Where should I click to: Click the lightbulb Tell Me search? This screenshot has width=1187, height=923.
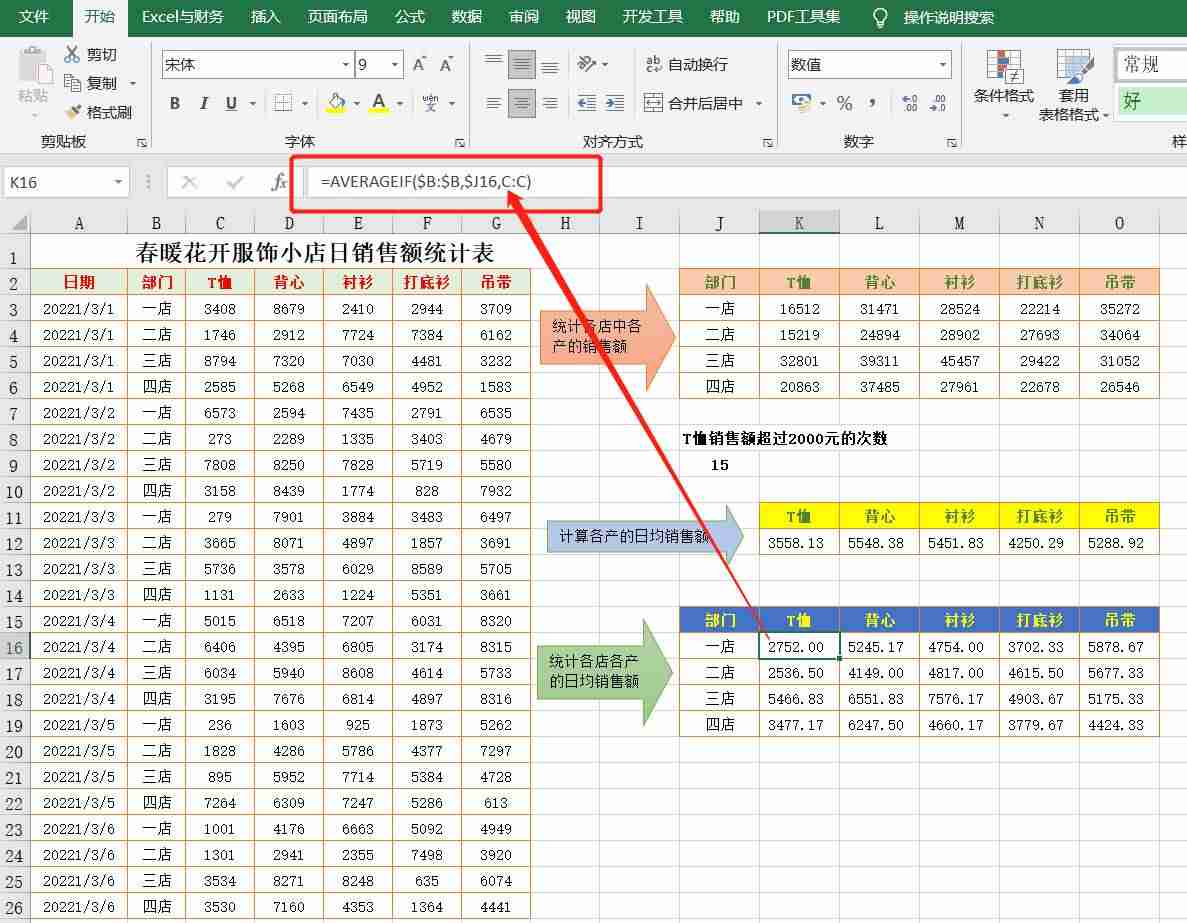click(x=880, y=17)
